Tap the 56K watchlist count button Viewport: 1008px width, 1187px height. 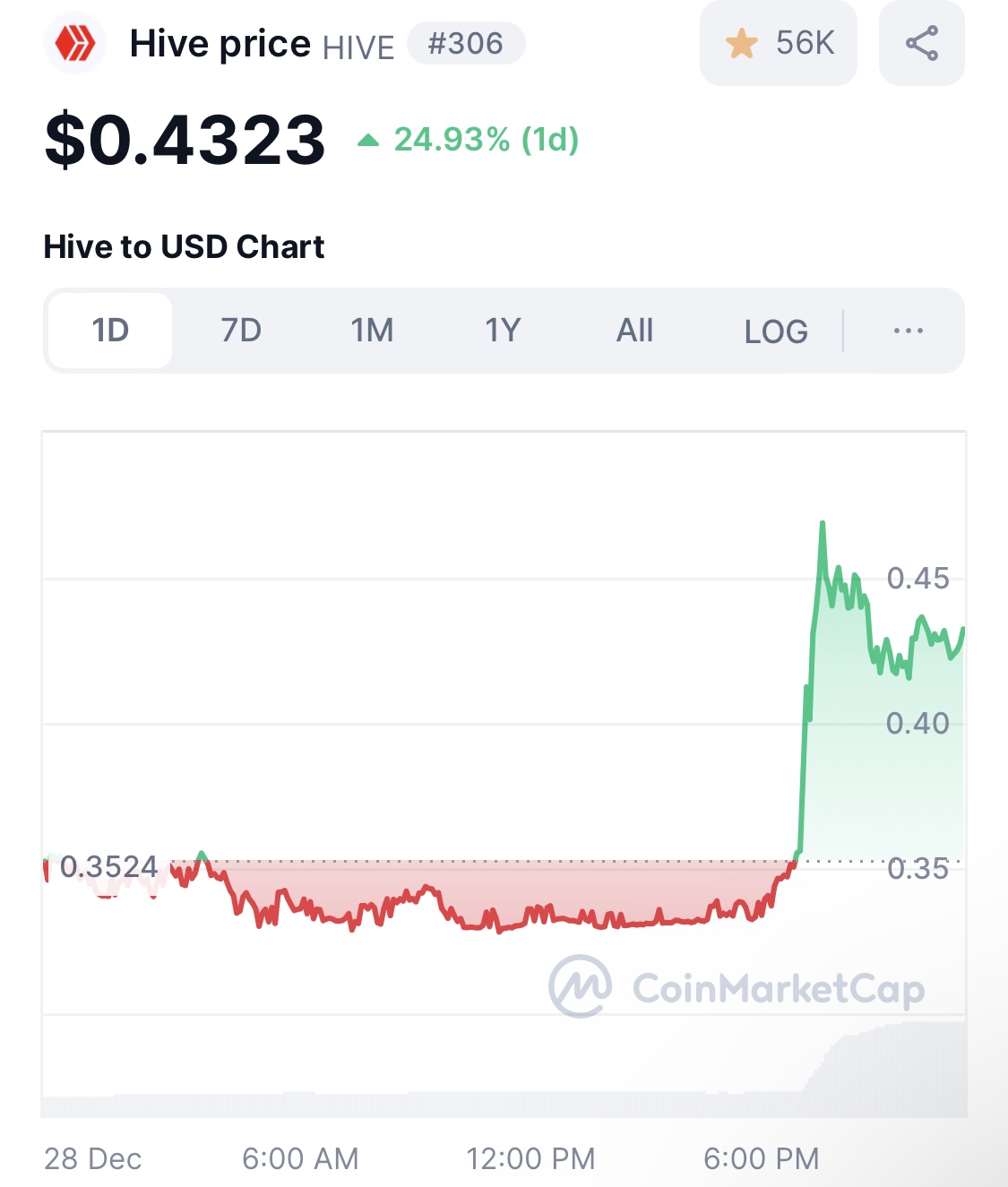pyautogui.click(x=779, y=43)
